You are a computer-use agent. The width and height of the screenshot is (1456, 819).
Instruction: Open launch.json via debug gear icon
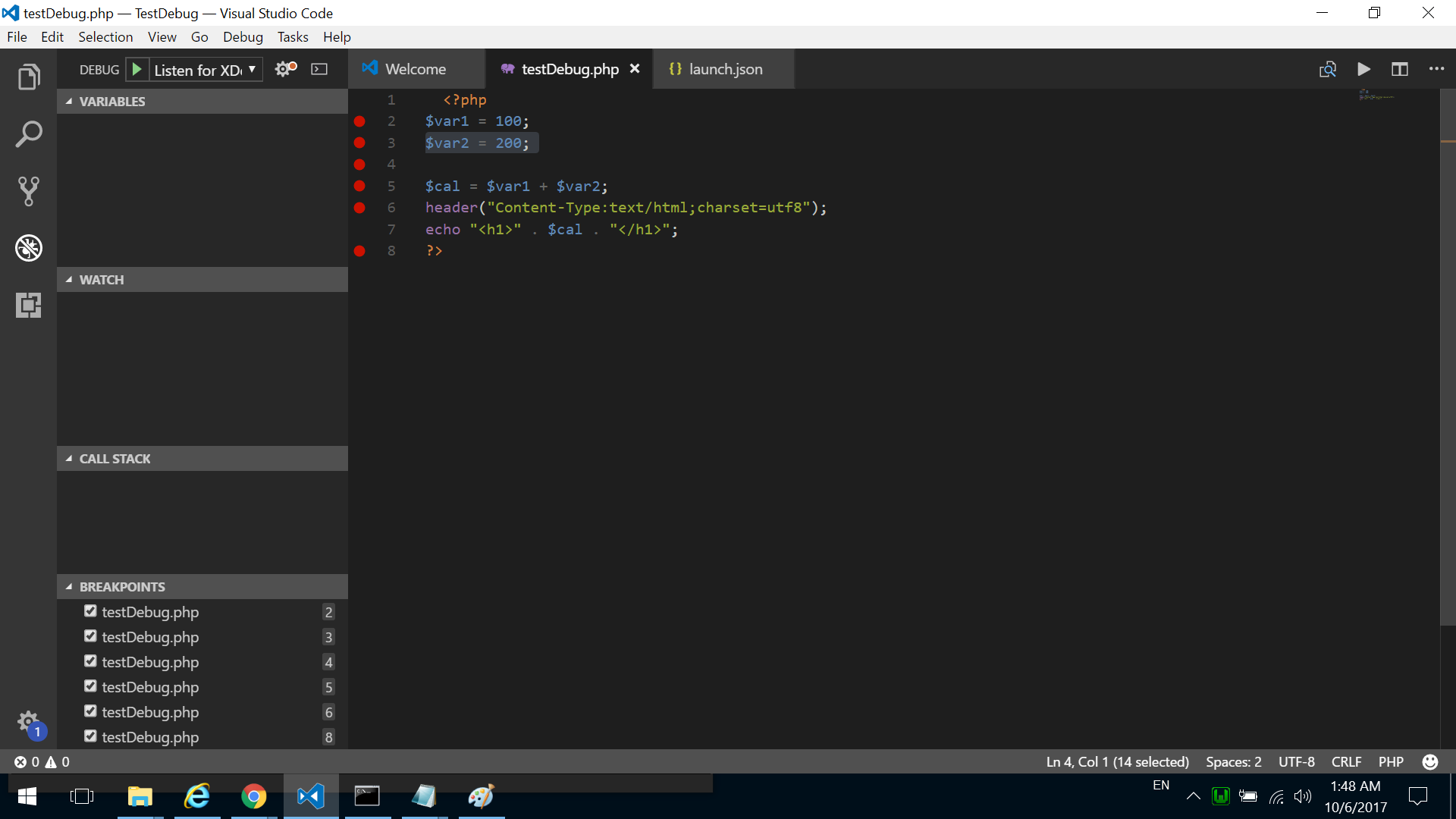pyautogui.click(x=286, y=69)
